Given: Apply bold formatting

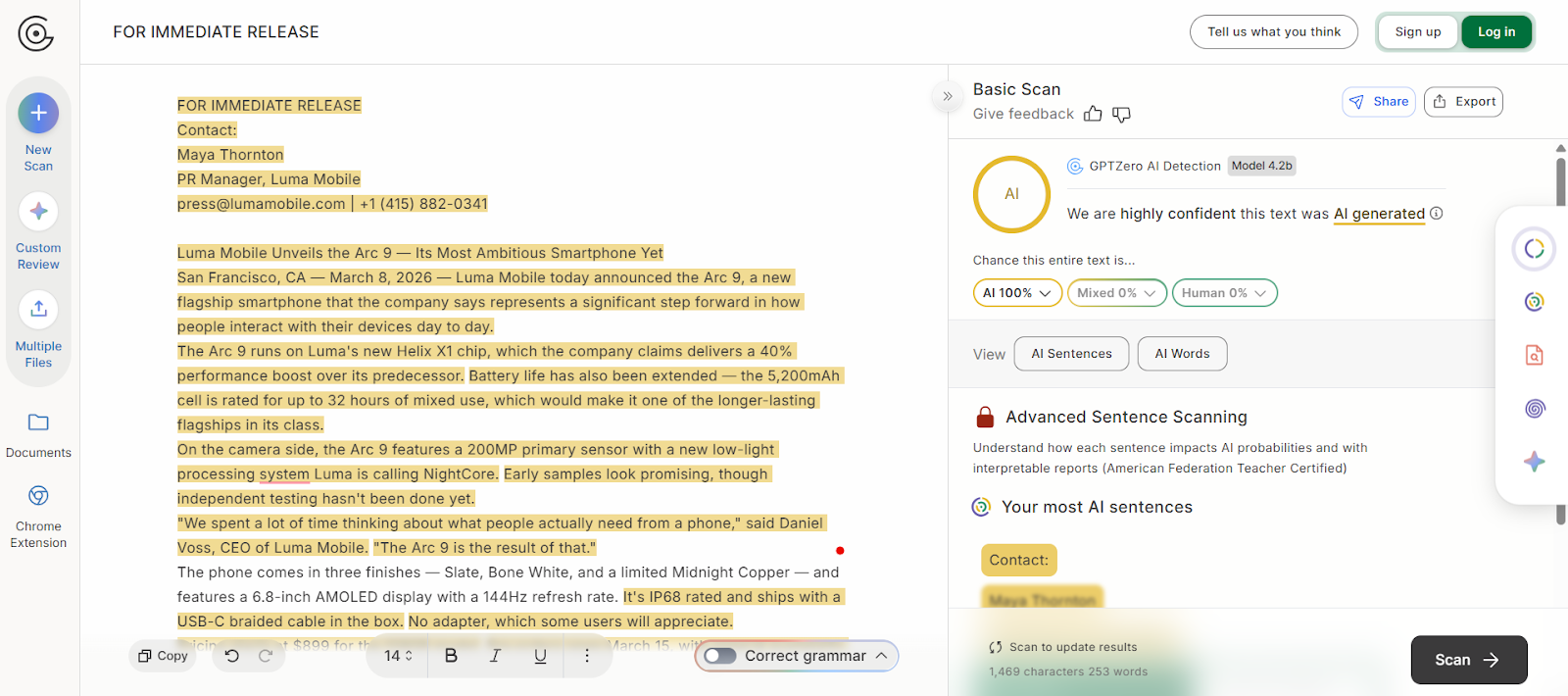Looking at the screenshot, I should pos(451,656).
